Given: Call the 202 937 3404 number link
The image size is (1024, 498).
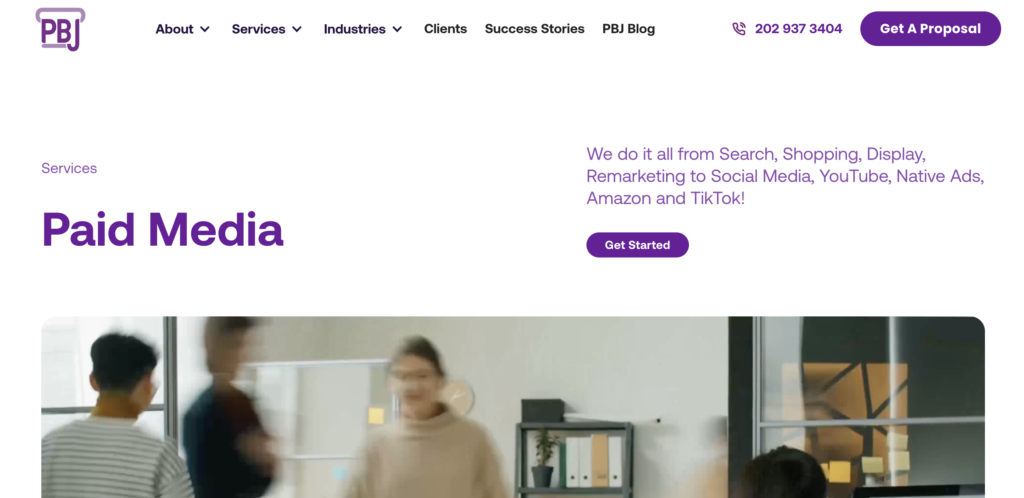Looking at the screenshot, I should (799, 29).
